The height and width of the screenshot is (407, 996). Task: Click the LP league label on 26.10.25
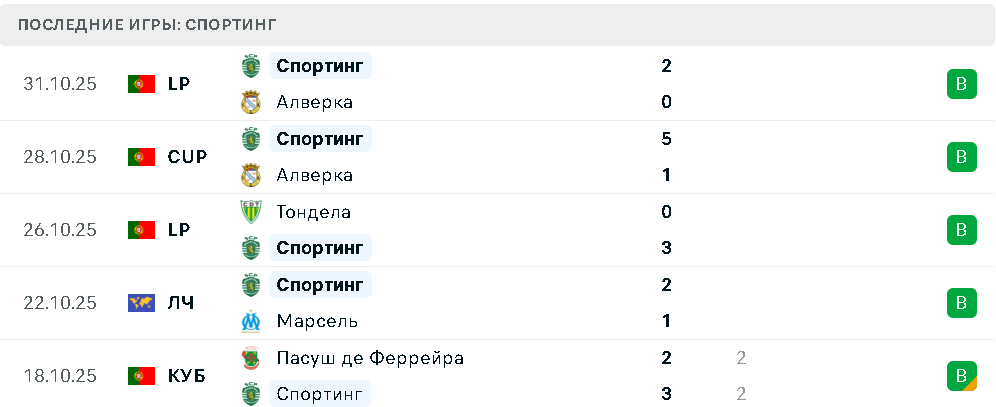[179, 230]
